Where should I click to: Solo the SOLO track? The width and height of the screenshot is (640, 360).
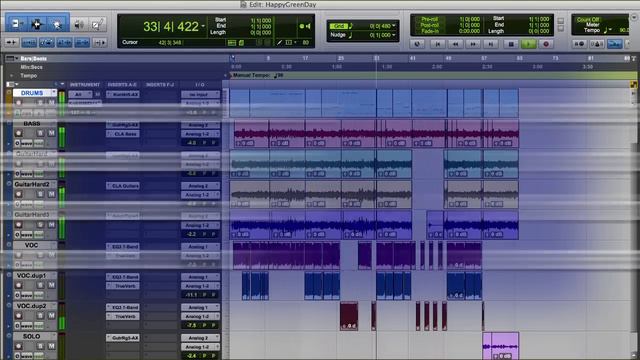40,346
